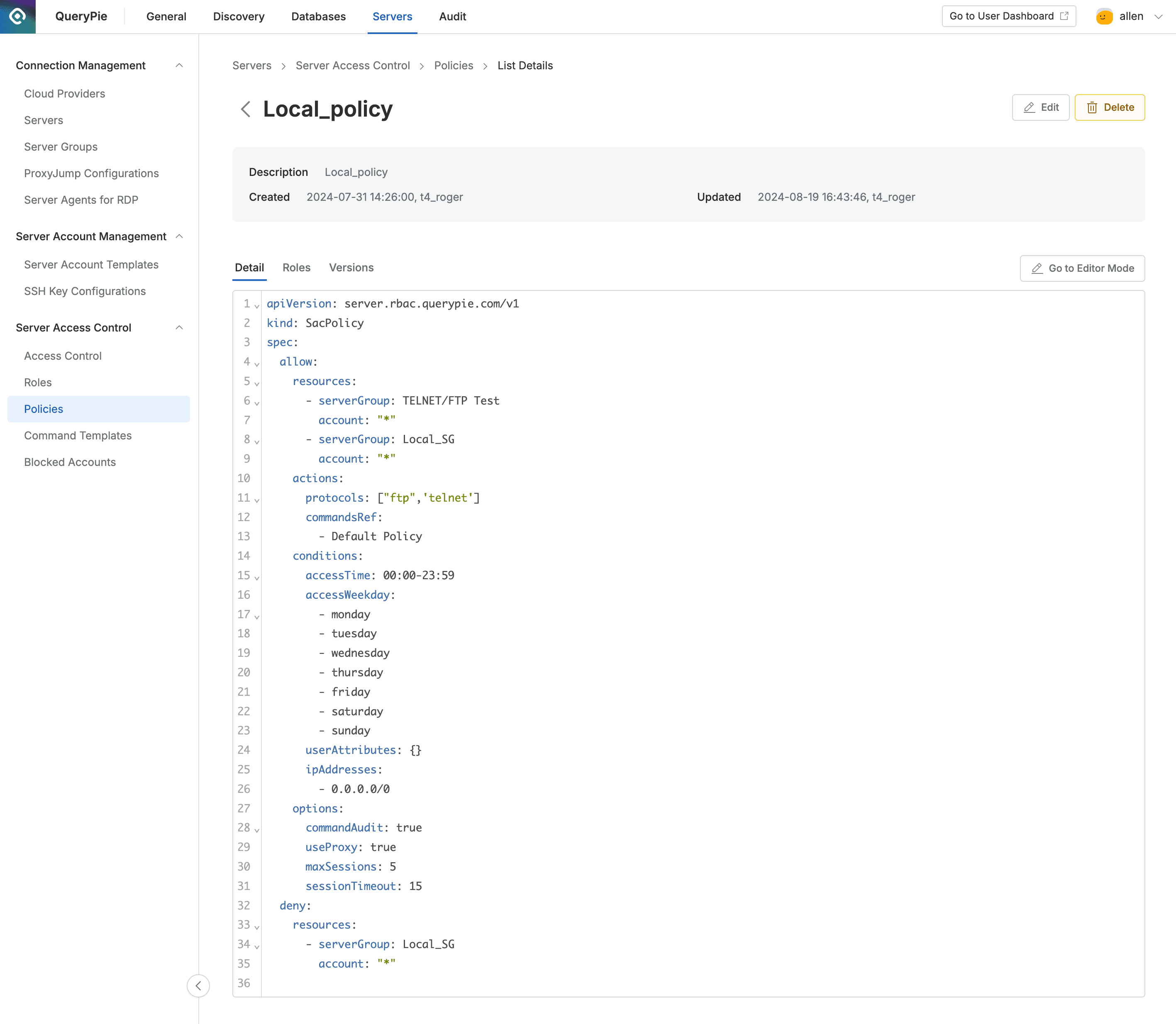
Task: Select Databases from the top navigation
Action: [x=318, y=17]
